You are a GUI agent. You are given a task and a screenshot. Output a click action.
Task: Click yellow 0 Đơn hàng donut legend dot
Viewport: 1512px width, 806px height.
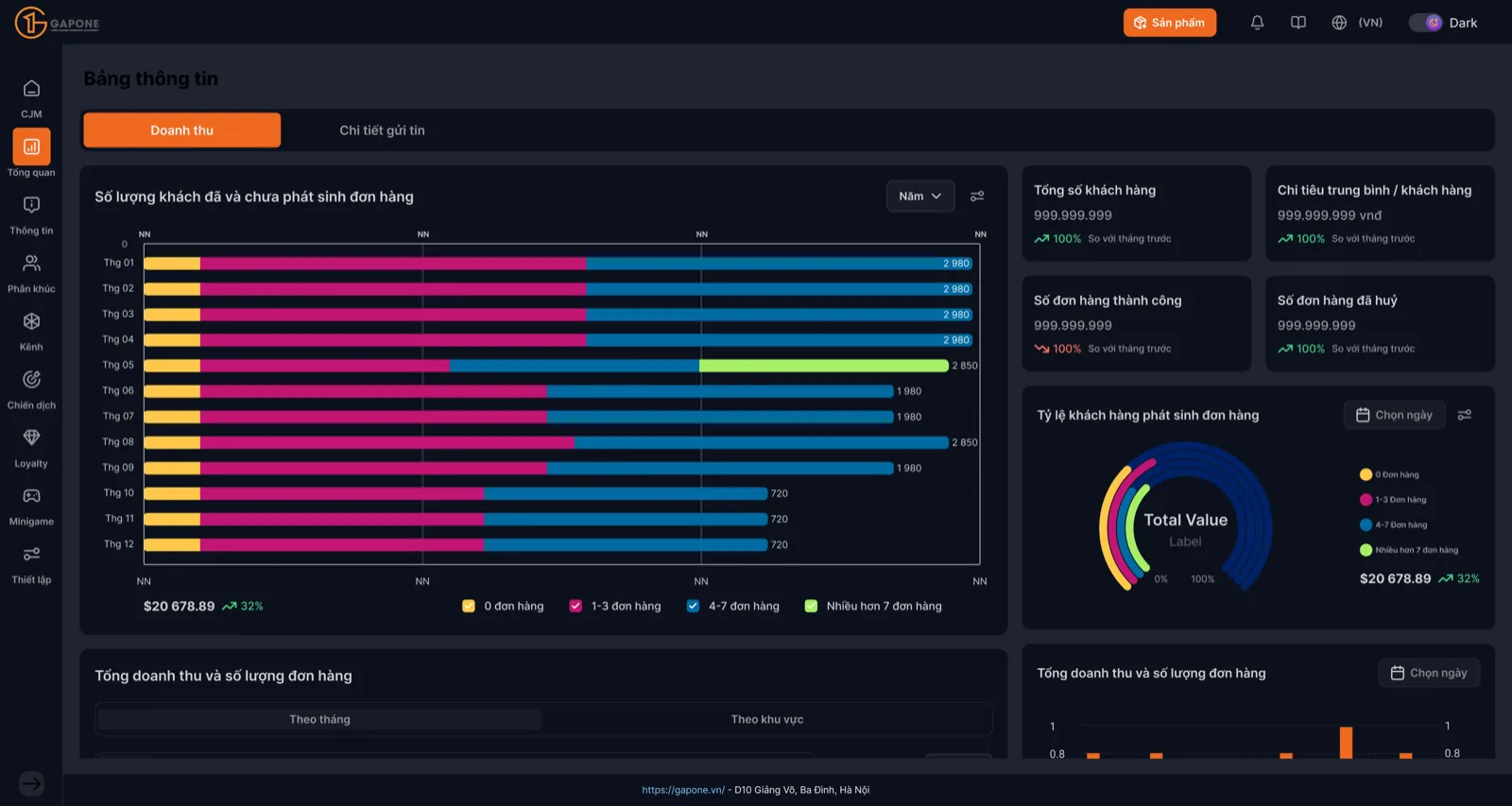tap(1366, 474)
